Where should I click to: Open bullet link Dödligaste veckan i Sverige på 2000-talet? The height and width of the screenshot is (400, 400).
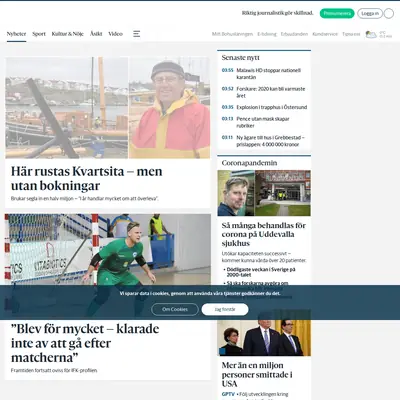pyautogui.click(x=261, y=272)
